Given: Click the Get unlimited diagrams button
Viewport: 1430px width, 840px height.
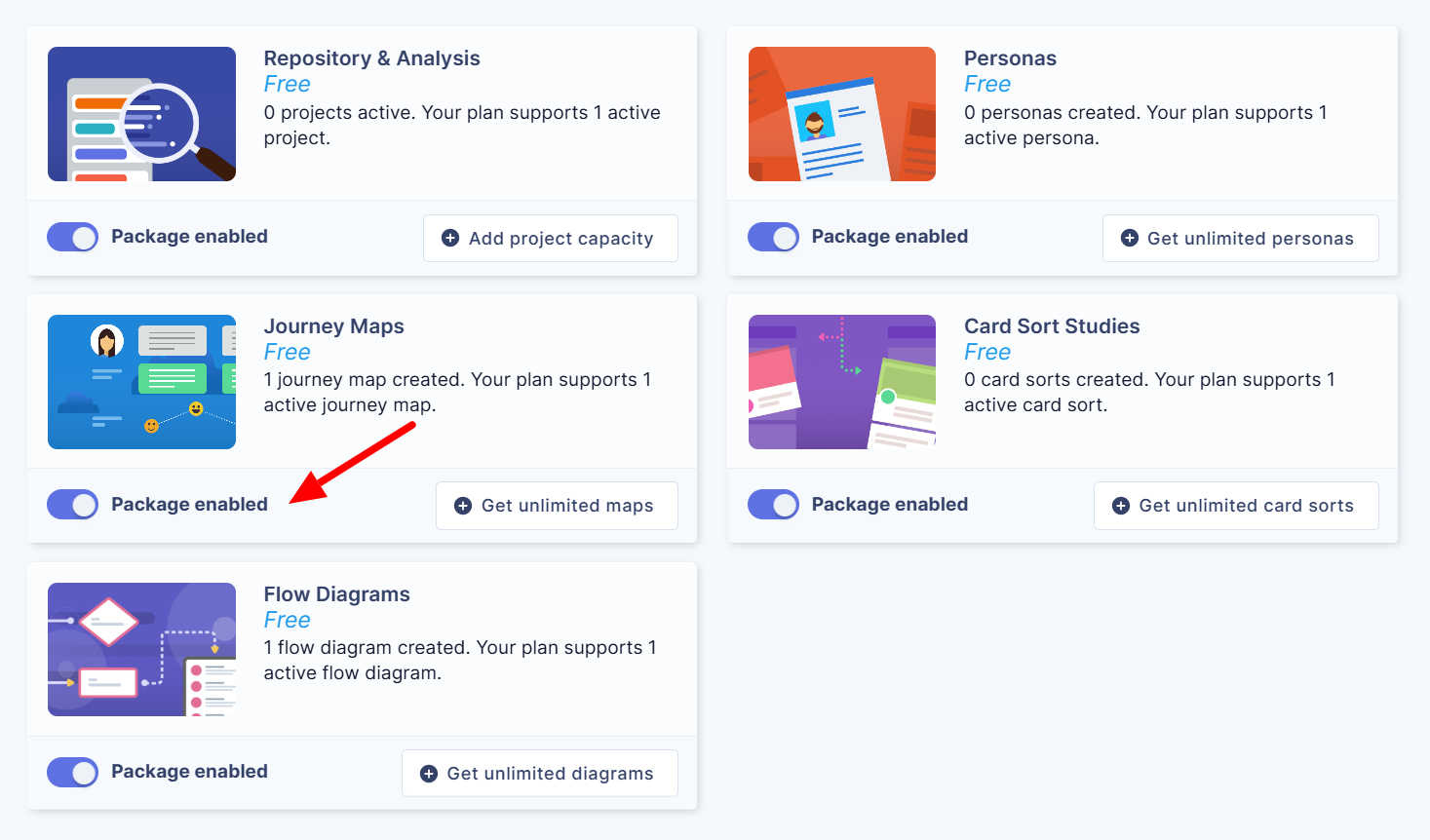Looking at the screenshot, I should pyautogui.click(x=539, y=773).
